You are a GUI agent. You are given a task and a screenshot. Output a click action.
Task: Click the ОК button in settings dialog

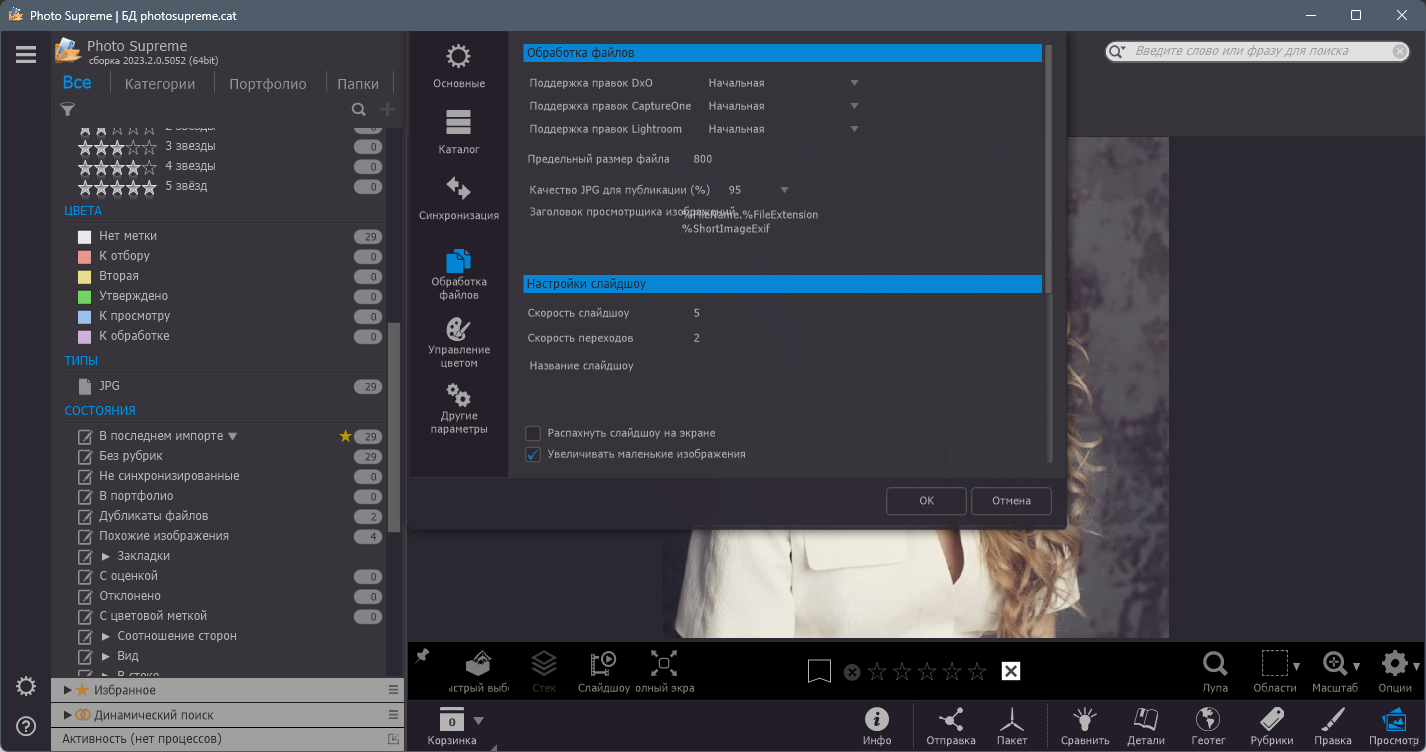point(926,501)
